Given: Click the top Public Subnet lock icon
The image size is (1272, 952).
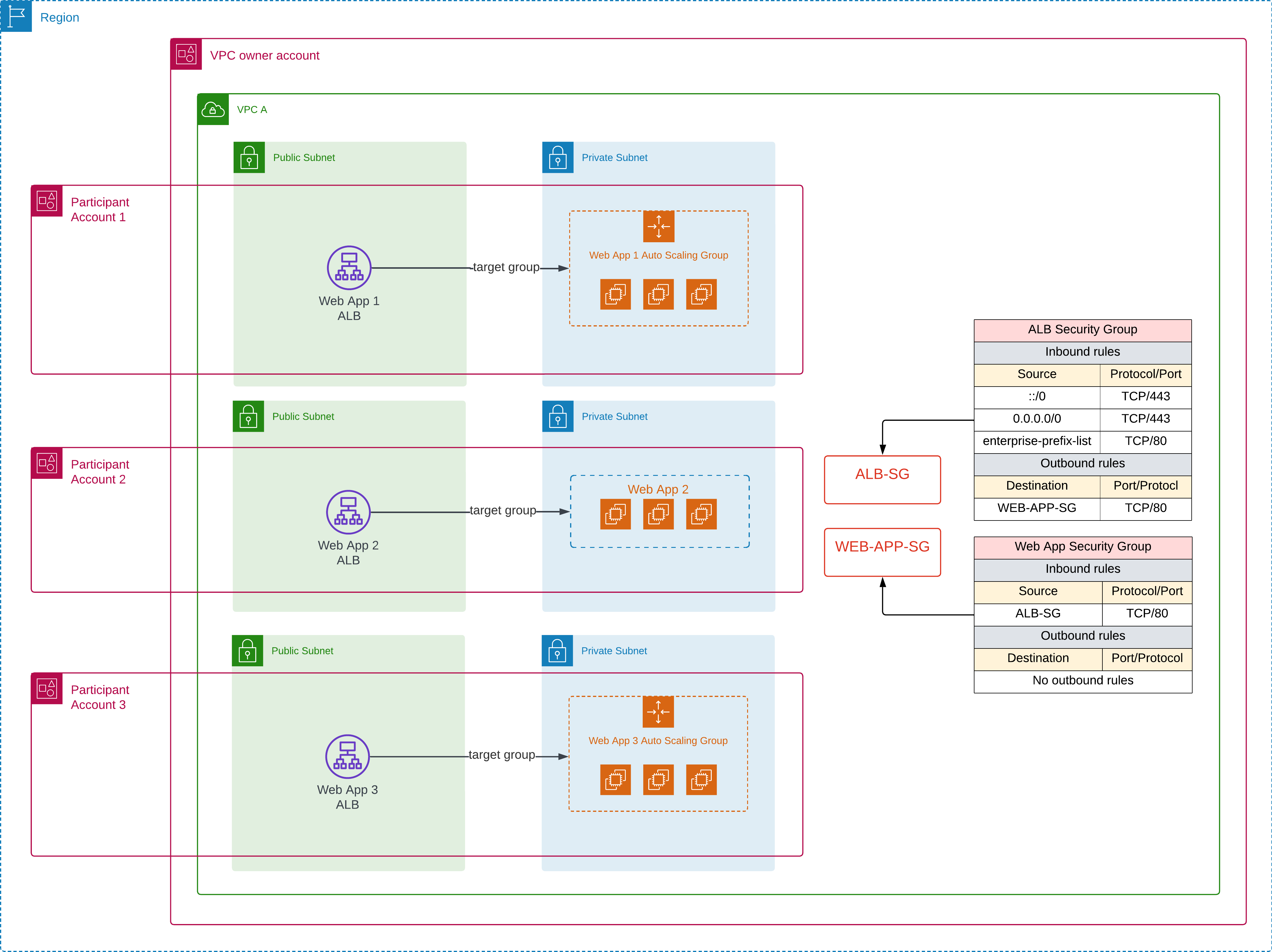Looking at the screenshot, I should pyautogui.click(x=249, y=157).
